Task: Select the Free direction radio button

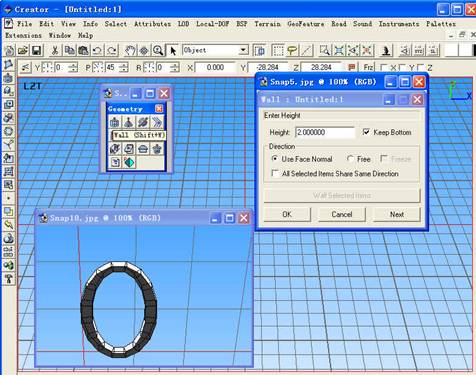Action: click(350, 159)
